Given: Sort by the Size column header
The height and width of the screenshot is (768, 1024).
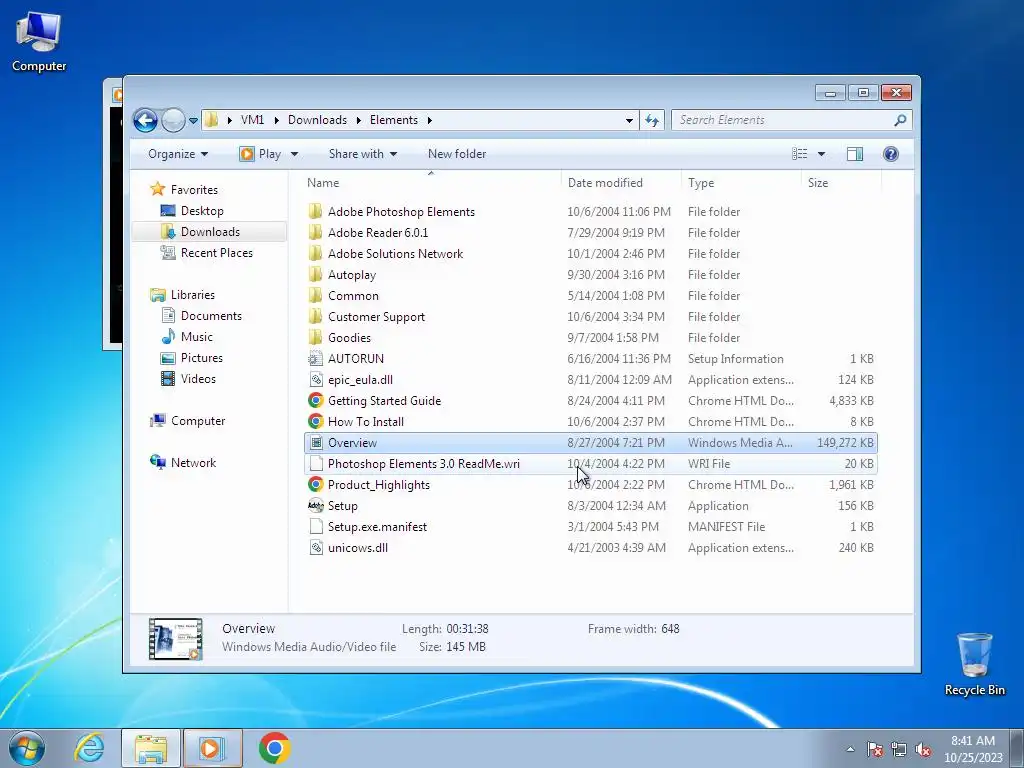Looking at the screenshot, I should 841,183.
